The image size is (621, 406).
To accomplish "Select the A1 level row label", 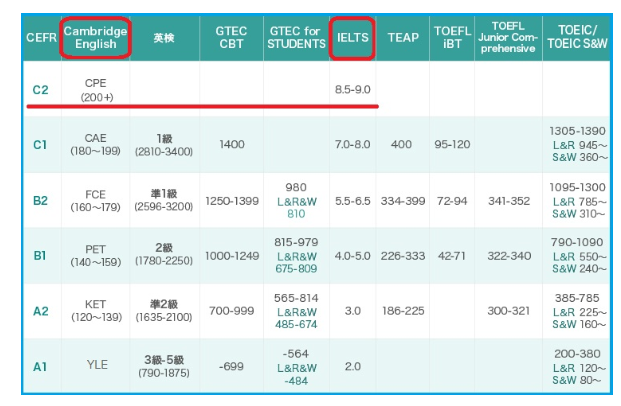I will 40,367.
